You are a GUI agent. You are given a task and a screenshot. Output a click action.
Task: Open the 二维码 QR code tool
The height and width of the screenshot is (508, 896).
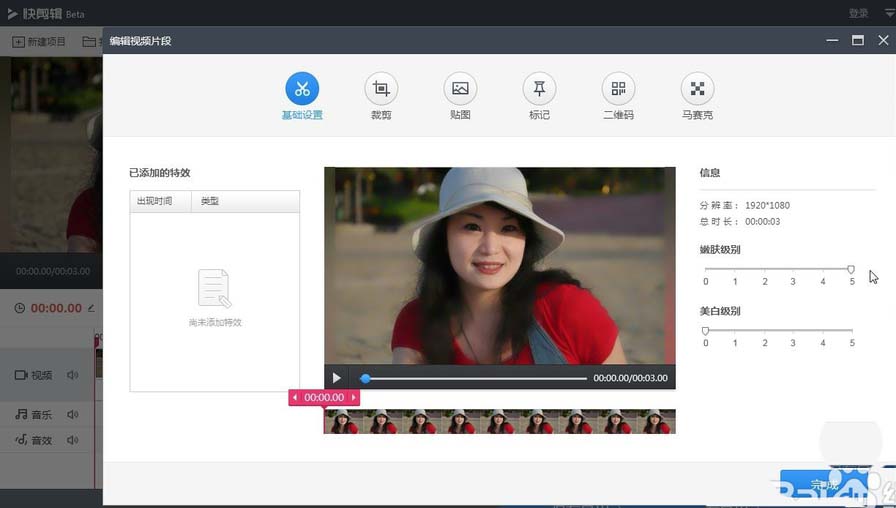pyautogui.click(x=618, y=89)
